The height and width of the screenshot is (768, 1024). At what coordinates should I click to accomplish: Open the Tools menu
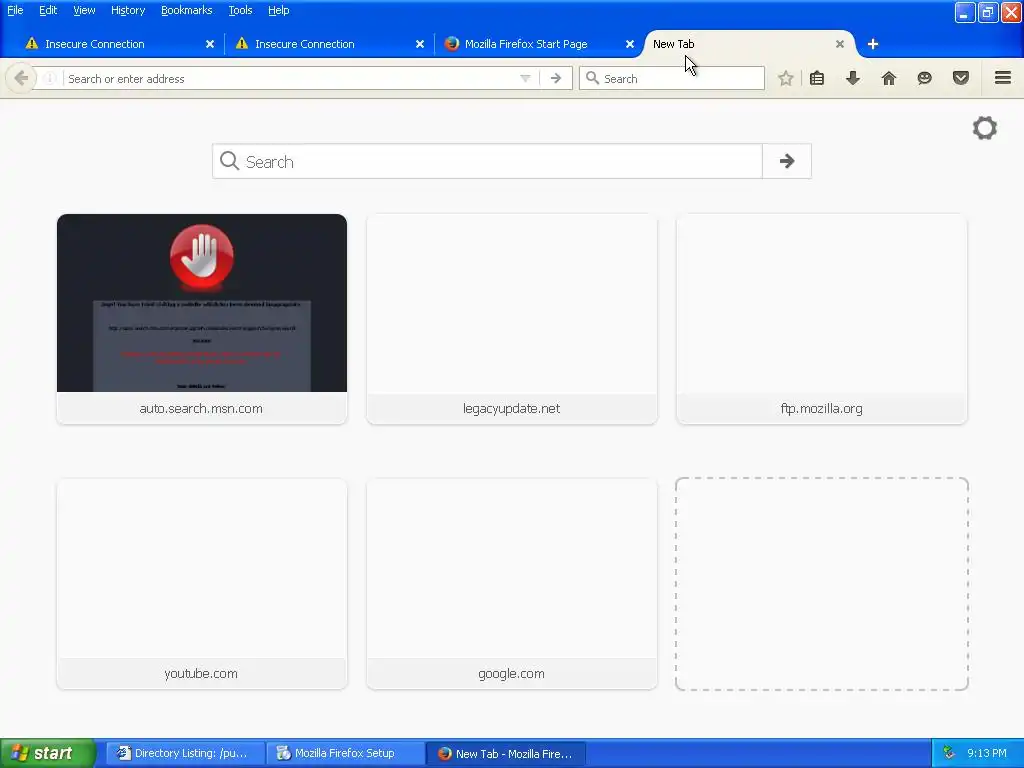(x=240, y=10)
